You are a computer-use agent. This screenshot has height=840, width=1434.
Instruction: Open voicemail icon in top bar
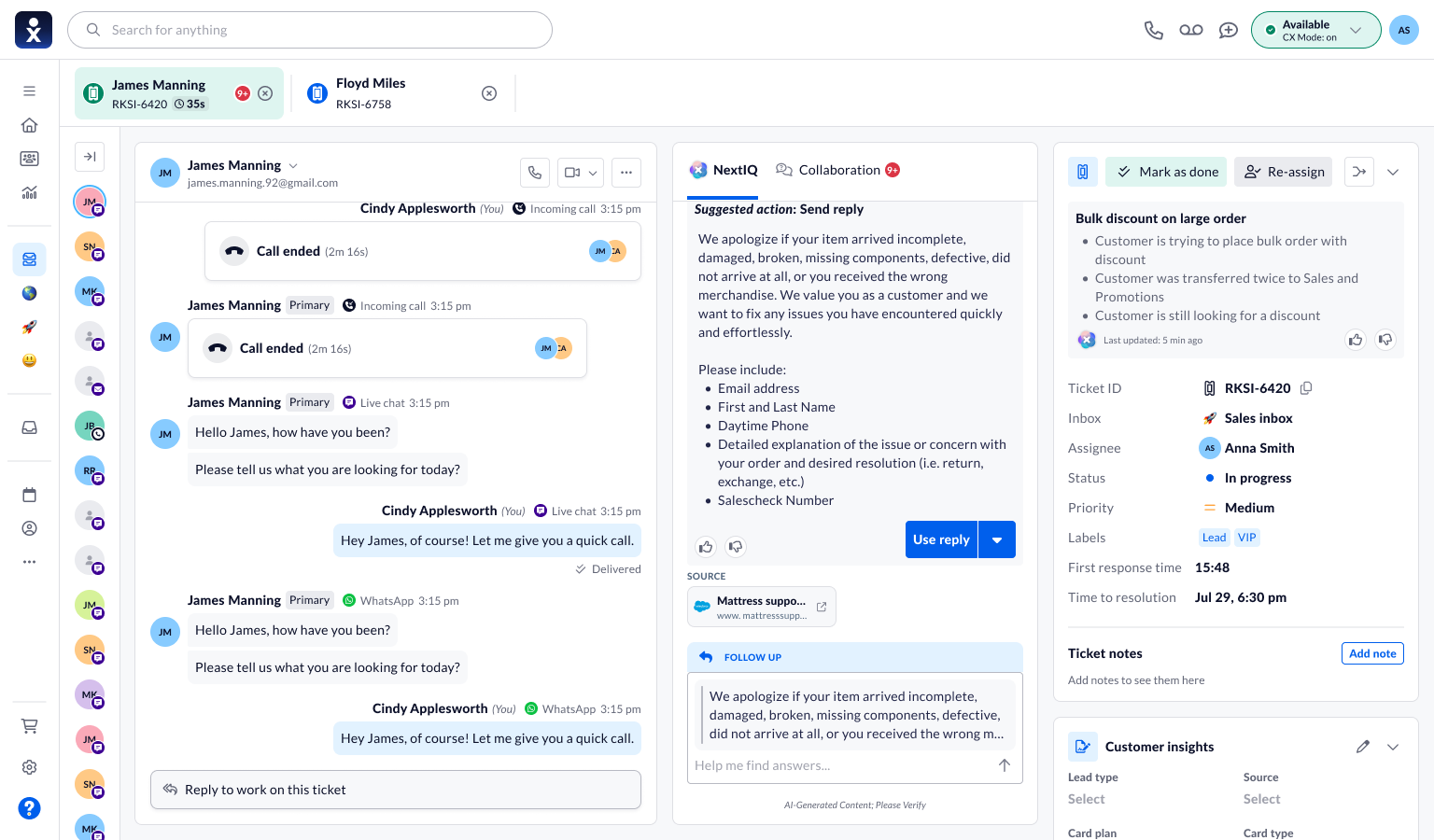click(1191, 30)
